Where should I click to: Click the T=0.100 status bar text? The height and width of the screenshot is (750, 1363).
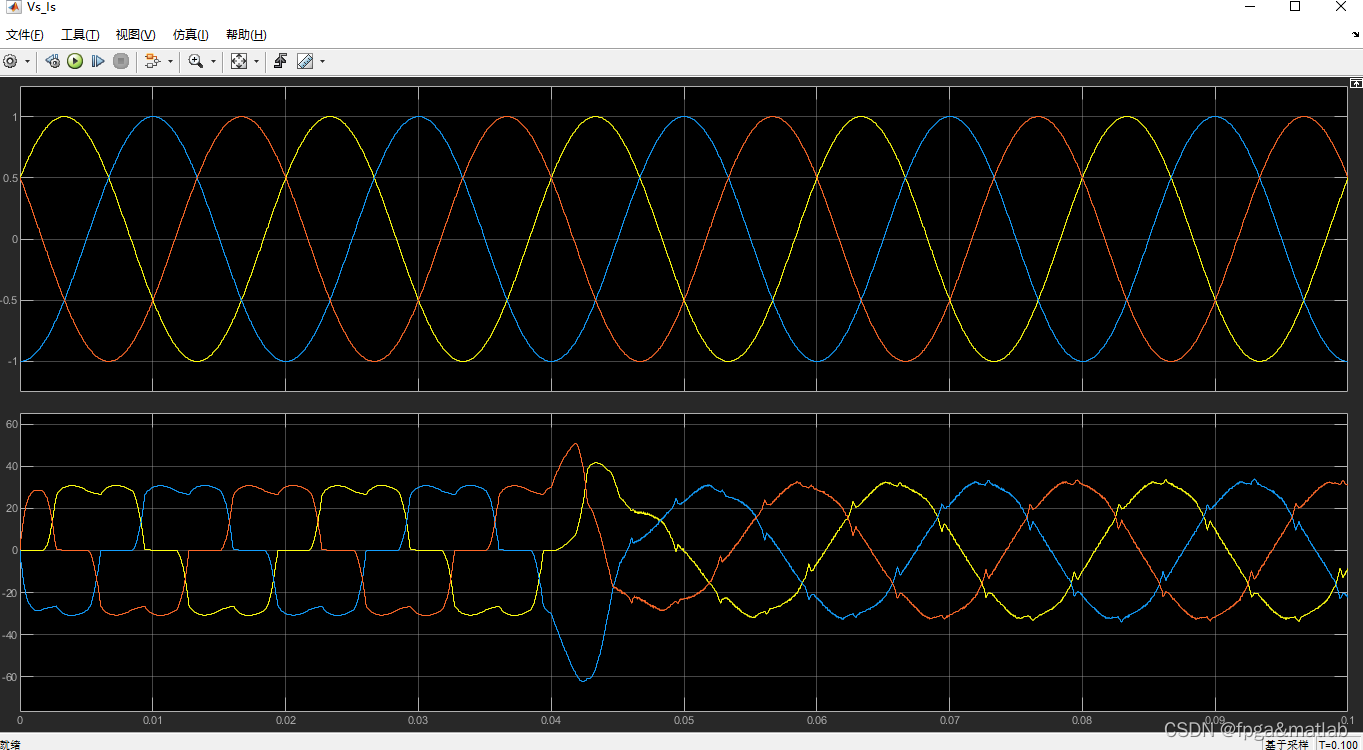[x=1338, y=744]
